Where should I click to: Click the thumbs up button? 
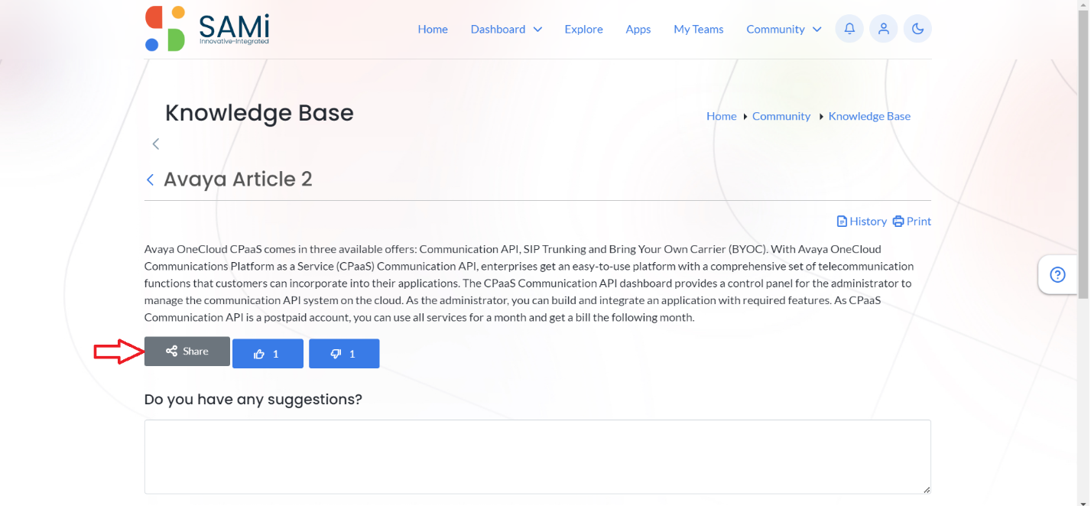267,354
